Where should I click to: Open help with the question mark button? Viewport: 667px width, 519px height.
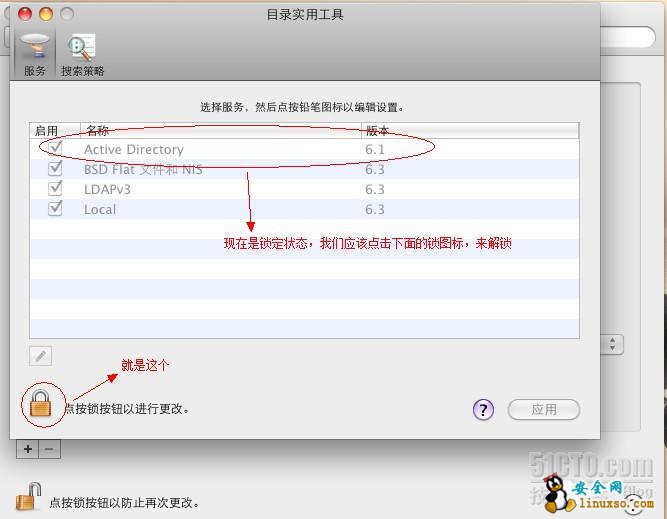point(483,409)
